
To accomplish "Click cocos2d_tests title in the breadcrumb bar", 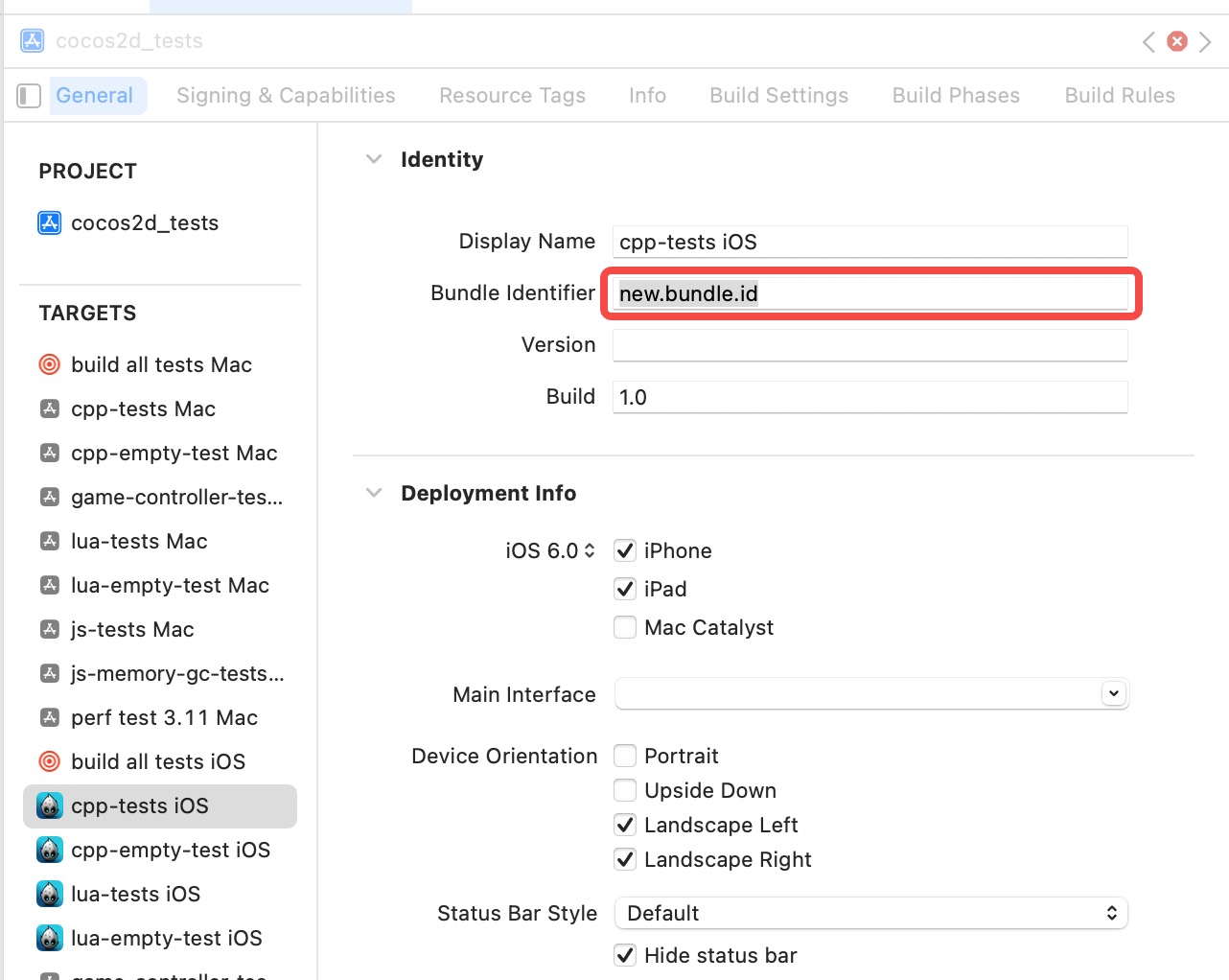I will (x=129, y=41).
